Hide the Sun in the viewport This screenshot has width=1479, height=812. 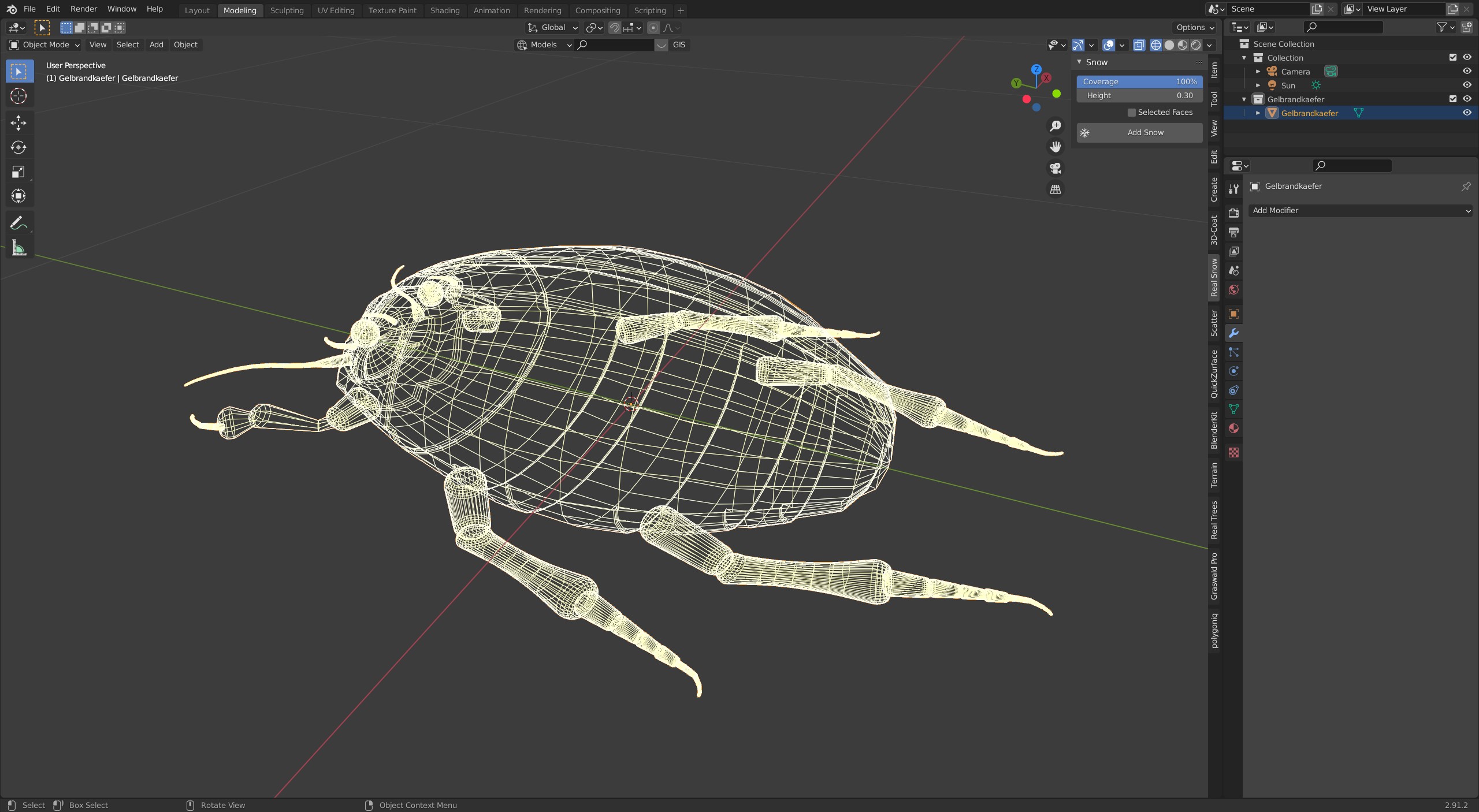coord(1467,85)
